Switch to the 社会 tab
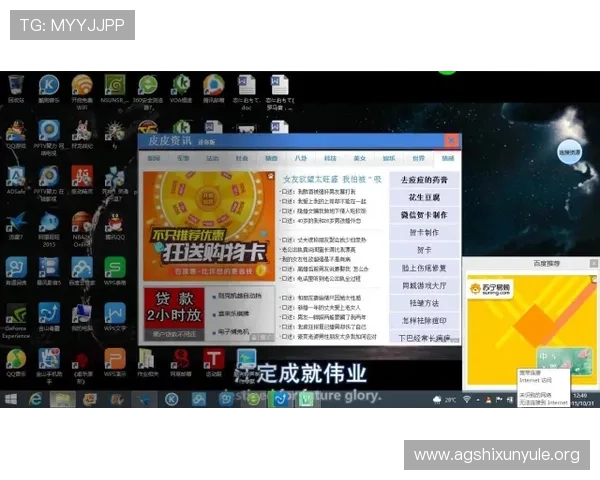The image size is (600, 480). 242,158
